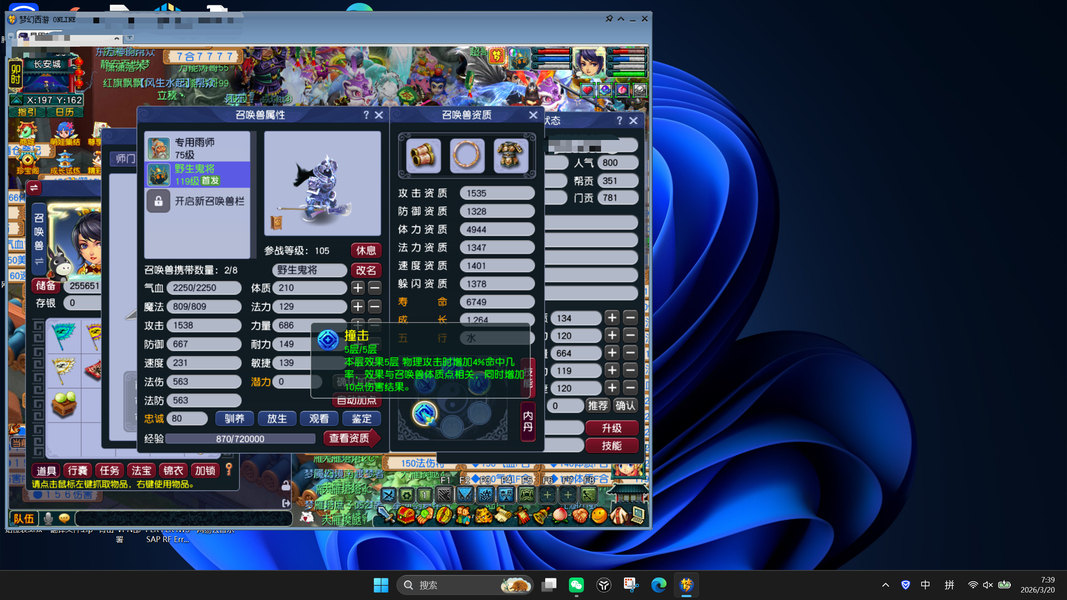
Task: Open the Windows Start menu
Action: pos(381,585)
